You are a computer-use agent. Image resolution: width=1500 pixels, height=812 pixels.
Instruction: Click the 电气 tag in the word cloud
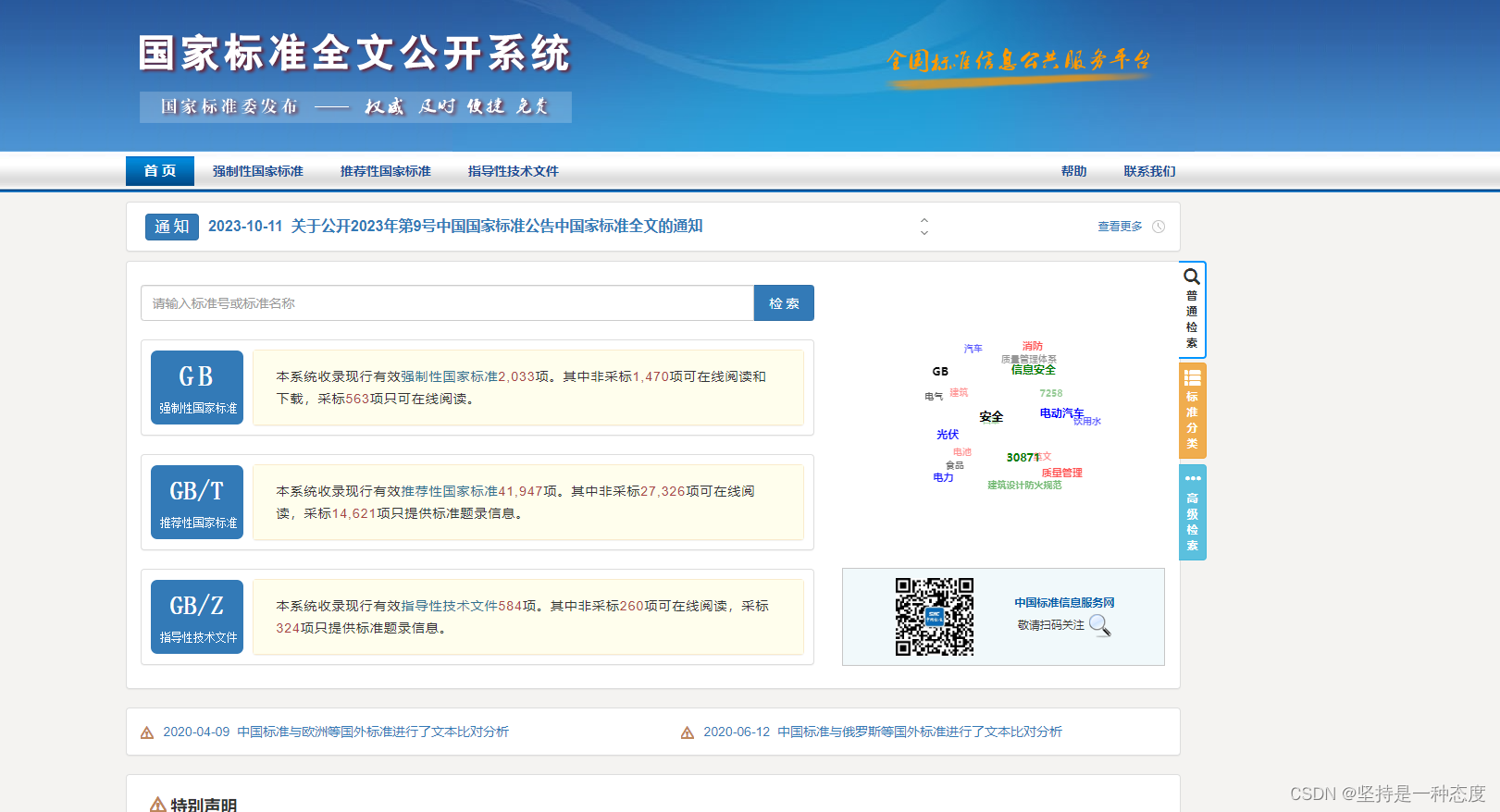[x=934, y=397]
